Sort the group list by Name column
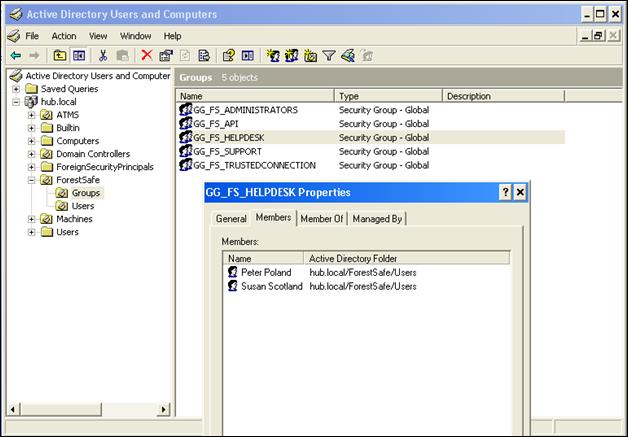The width and height of the screenshot is (628, 437). (x=255, y=96)
